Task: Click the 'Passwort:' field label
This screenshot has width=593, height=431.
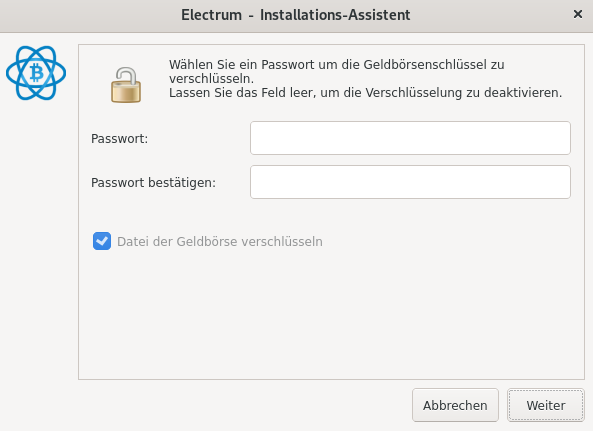Action: pos(120,139)
